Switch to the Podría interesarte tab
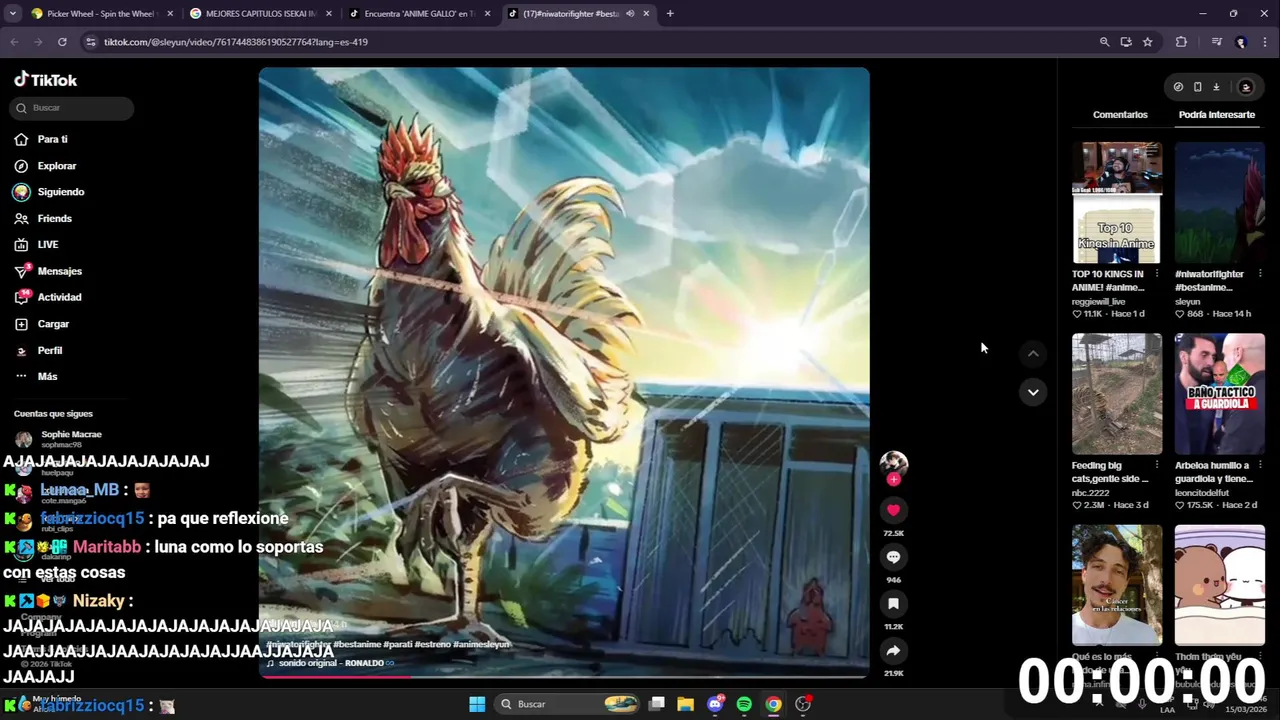This screenshot has width=1280, height=720. [x=1216, y=115]
